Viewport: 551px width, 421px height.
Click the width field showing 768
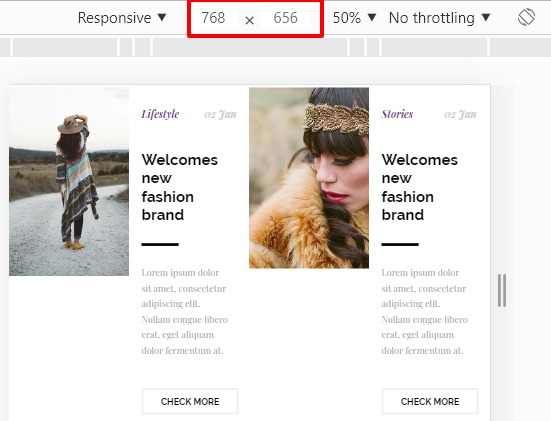pyautogui.click(x=214, y=18)
